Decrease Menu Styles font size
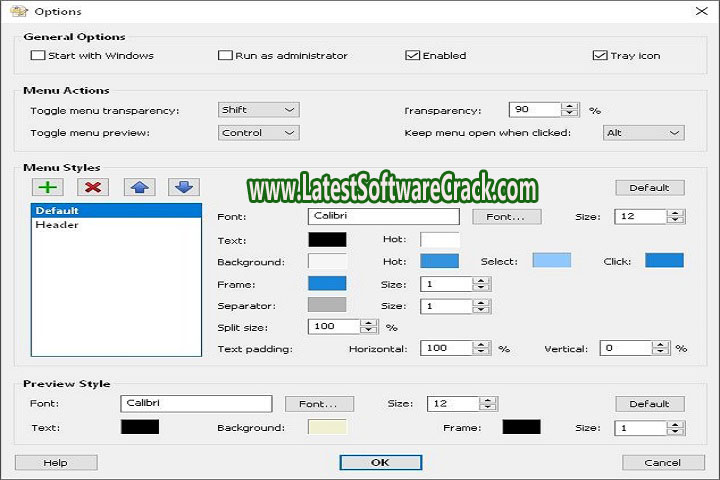The width and height of the screenshot is (720, 480). click(x=675, y=220)
